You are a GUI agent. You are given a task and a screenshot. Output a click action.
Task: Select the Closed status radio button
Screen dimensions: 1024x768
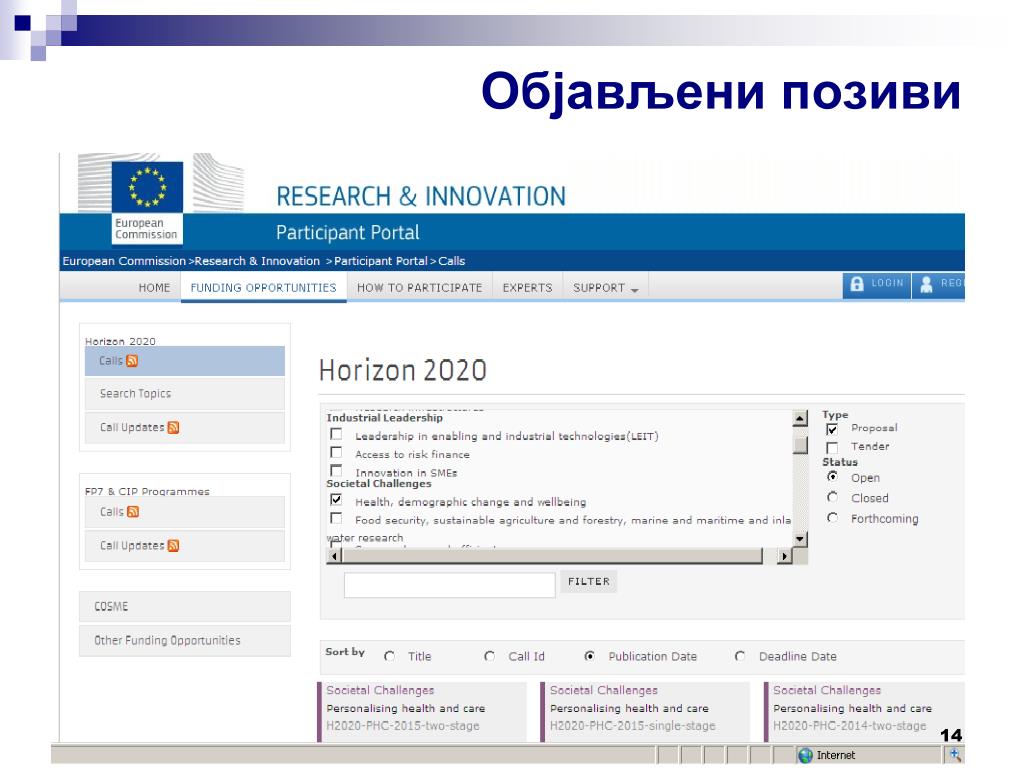833,498
